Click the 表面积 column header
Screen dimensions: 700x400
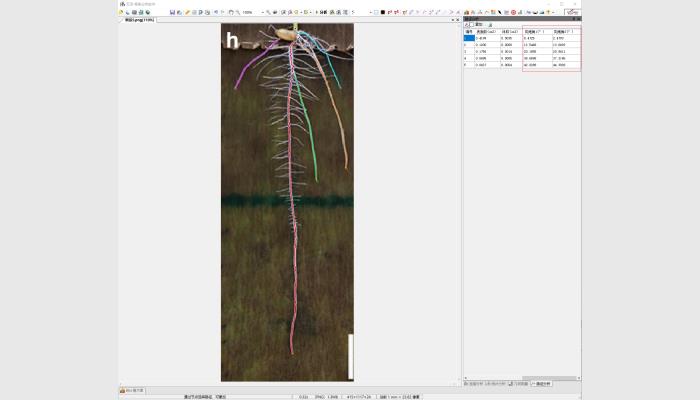coord(487,31)
